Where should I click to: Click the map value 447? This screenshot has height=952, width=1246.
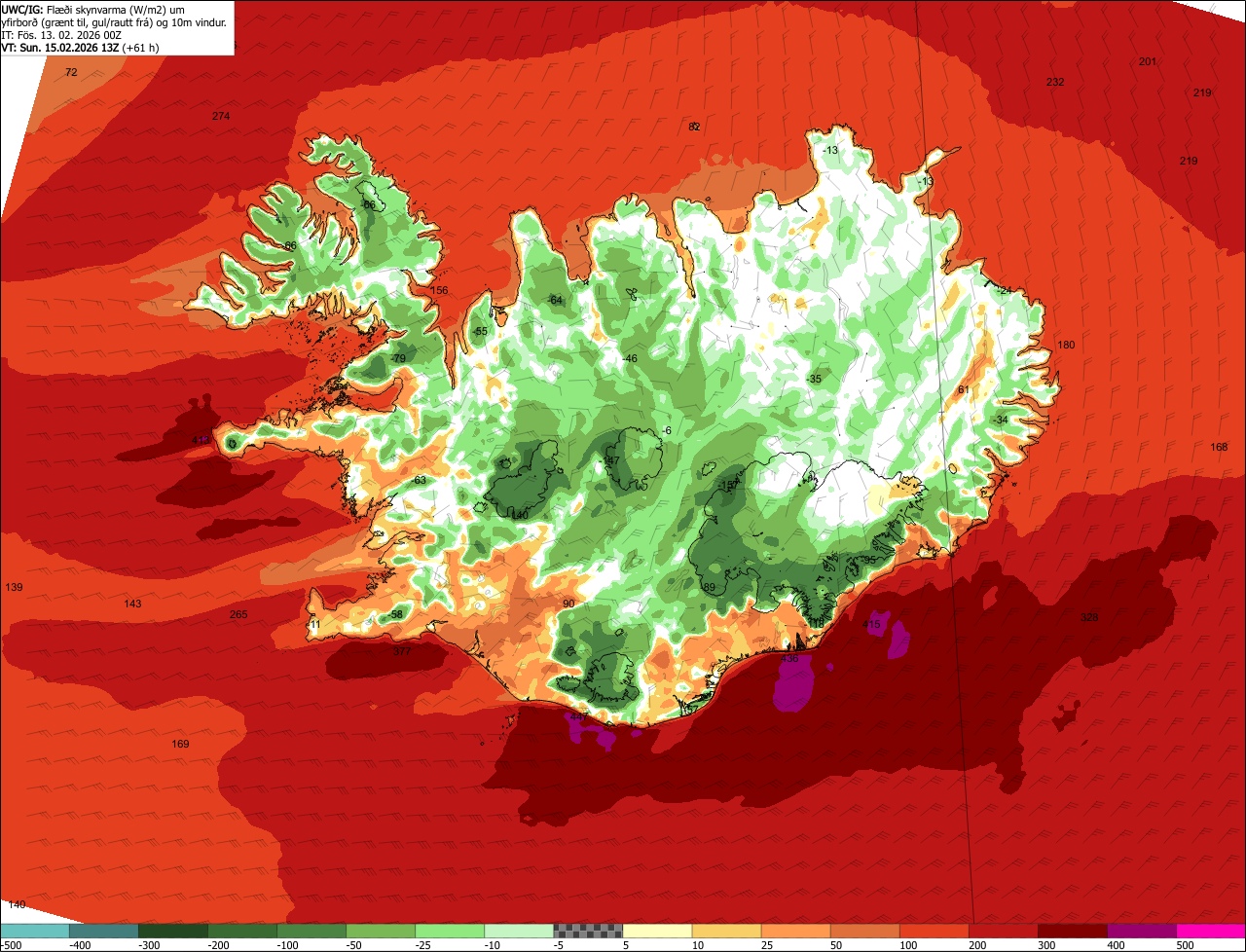coord(578,716)
